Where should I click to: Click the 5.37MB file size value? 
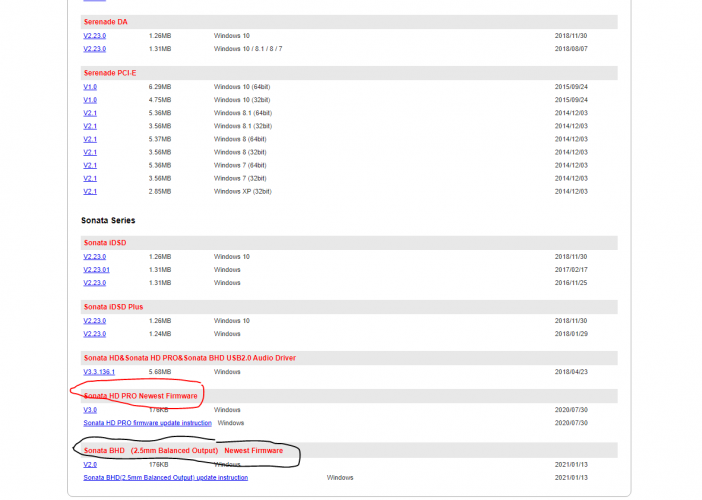(160, 139)
